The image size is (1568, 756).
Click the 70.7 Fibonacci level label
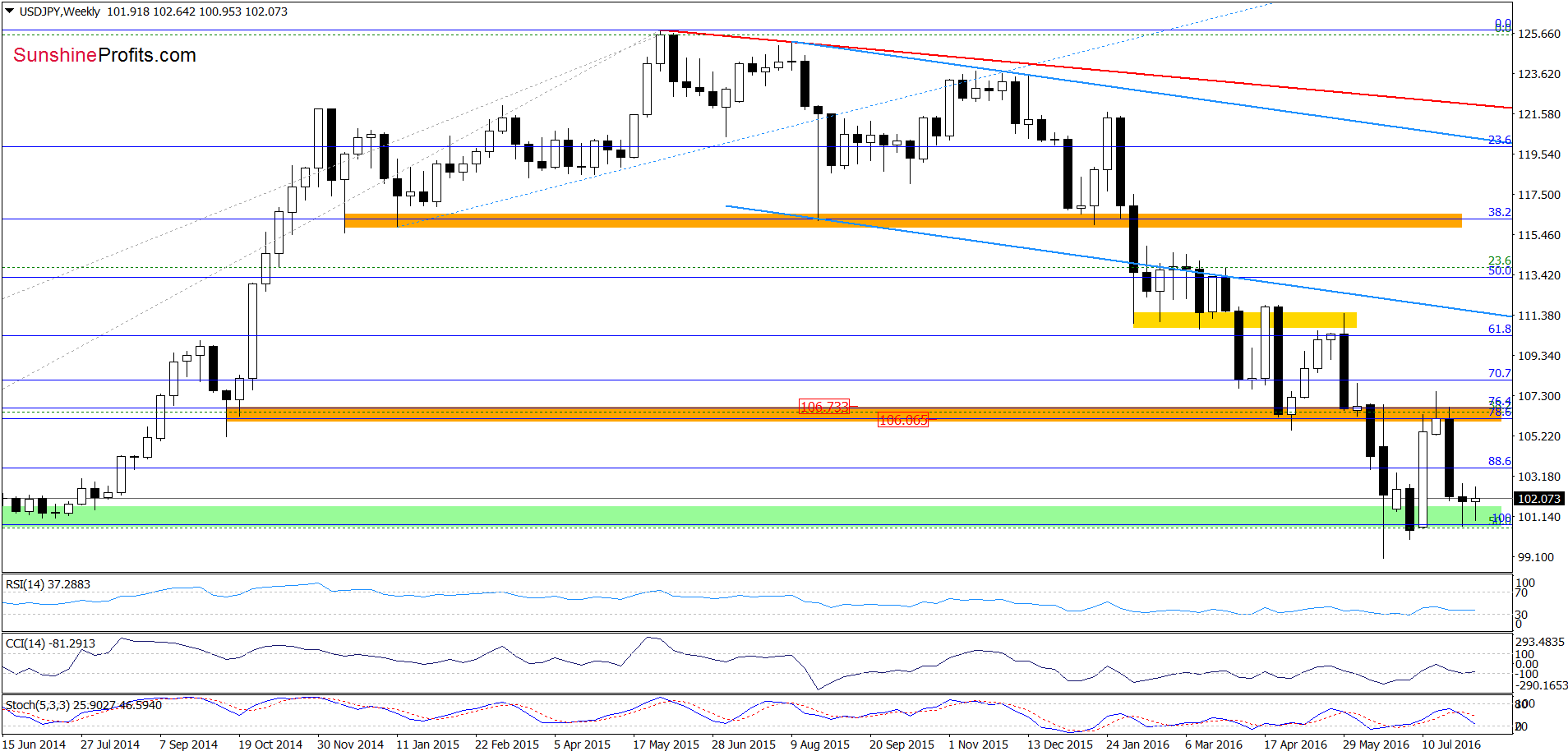1499,373
